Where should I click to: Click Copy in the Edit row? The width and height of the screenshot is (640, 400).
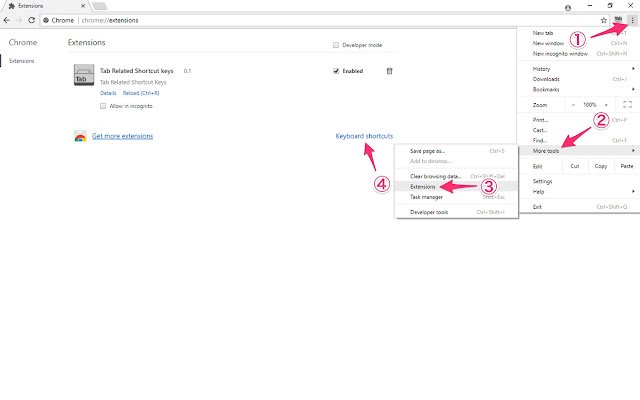coord(601,166)
